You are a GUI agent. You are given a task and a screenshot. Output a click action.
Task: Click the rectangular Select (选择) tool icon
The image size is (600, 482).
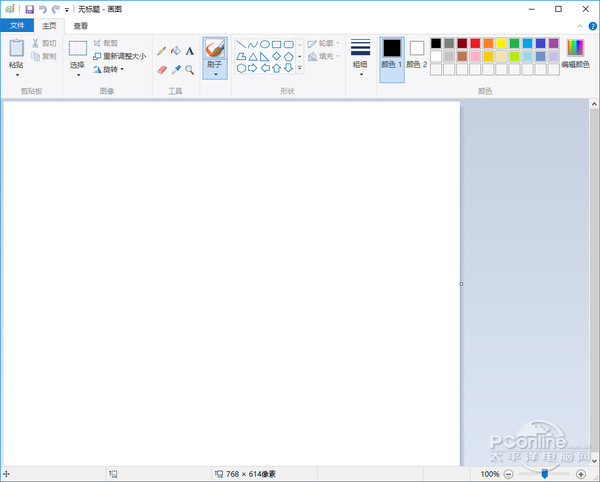coord(78,49)
